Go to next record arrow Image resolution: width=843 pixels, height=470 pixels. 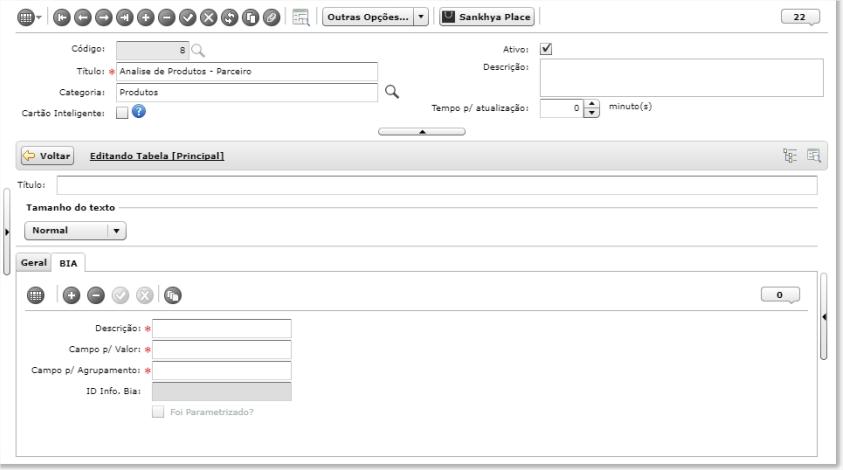click(x=104, y=17)
